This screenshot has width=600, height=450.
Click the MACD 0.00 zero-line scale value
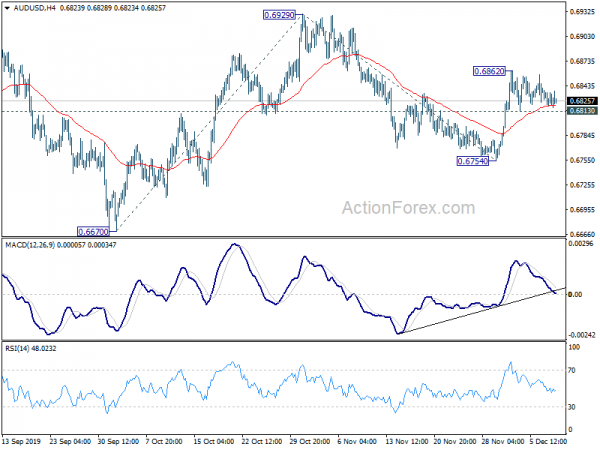click(576, 295)
